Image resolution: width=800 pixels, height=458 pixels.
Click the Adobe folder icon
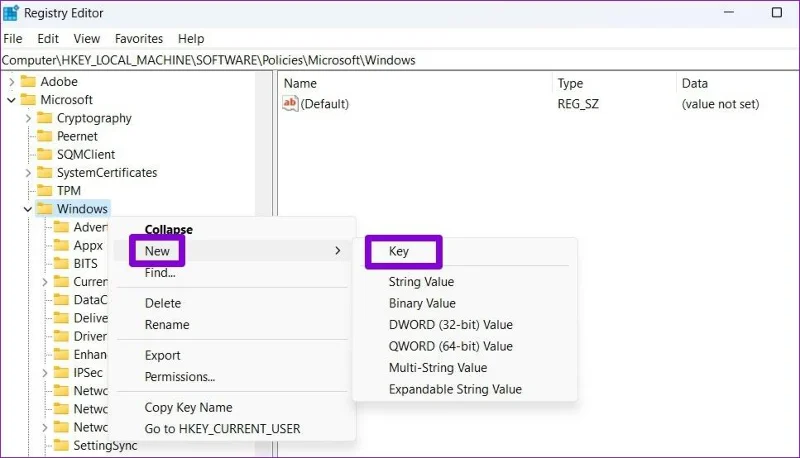click(x=28, y=82)
